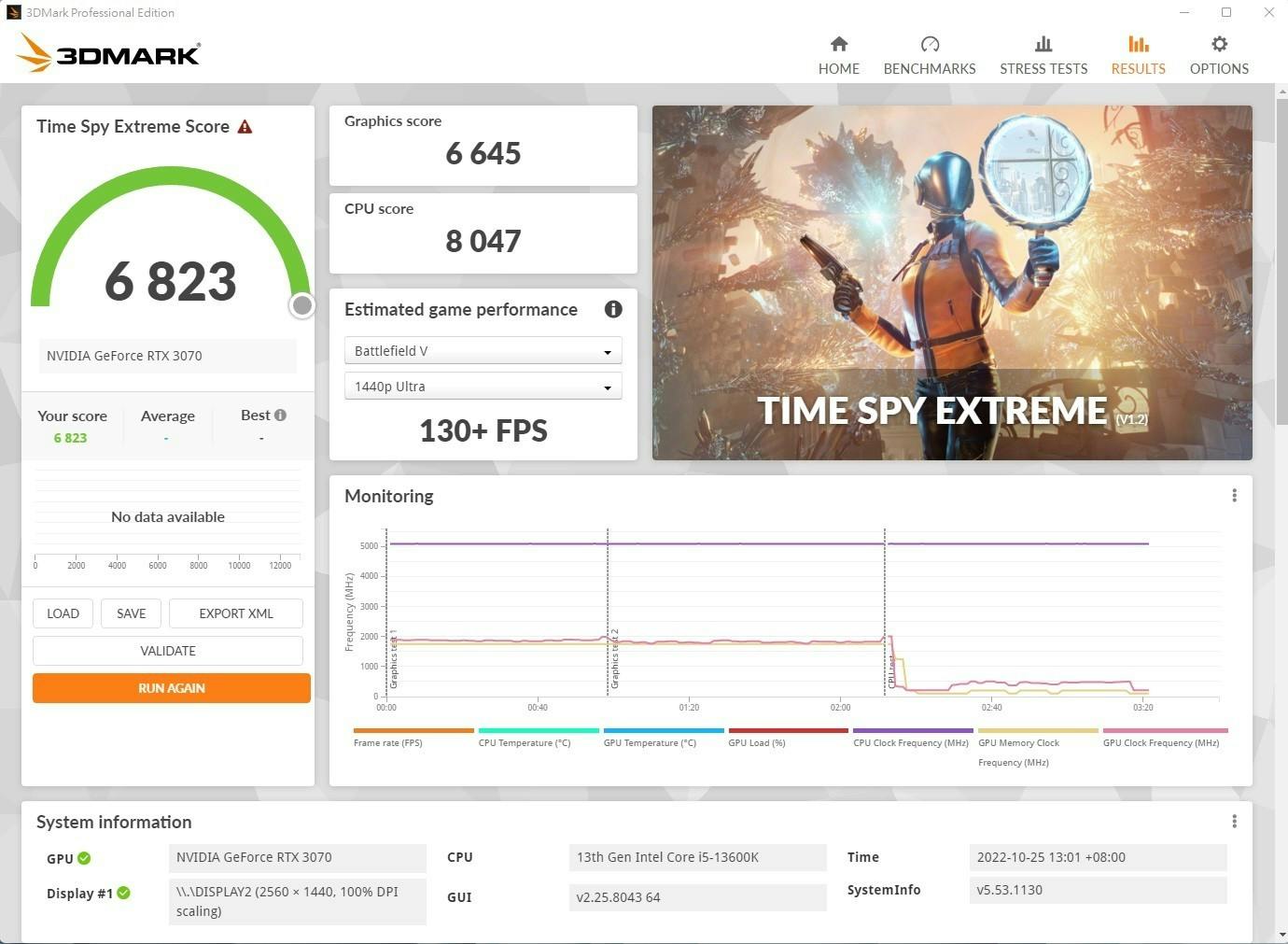The image size is (1288, 944).
Task: Click the CPU test marker line in chart
Action: coord(885,612)
